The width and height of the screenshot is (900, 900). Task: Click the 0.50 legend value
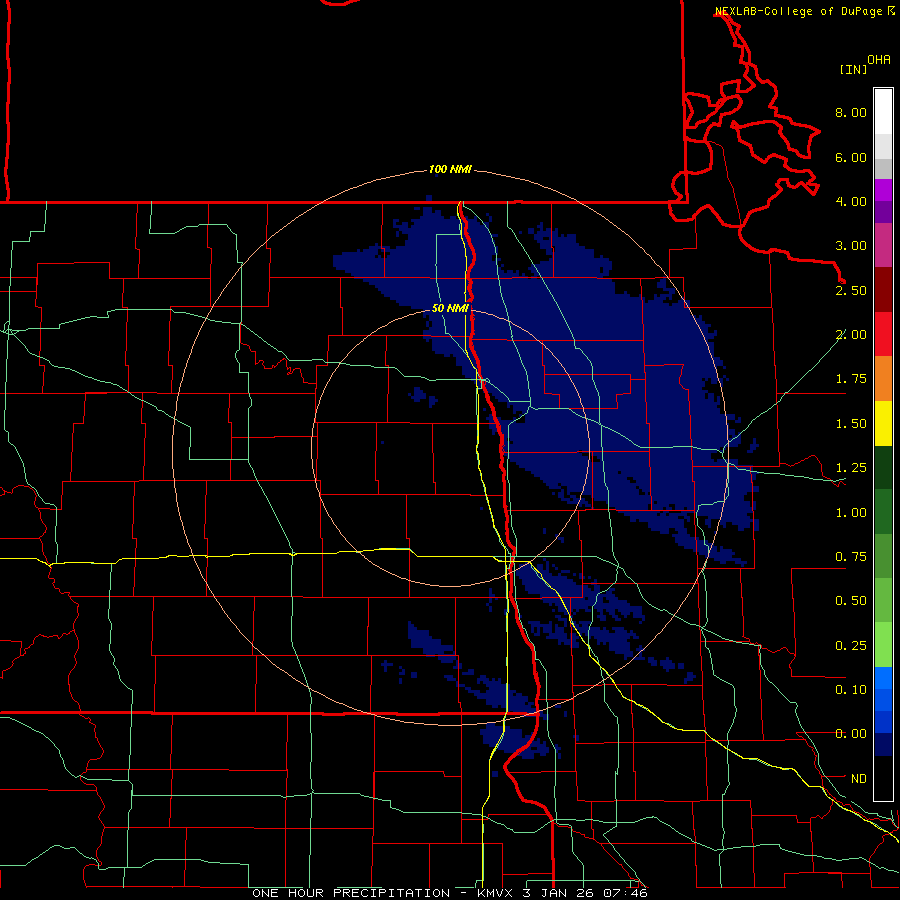point(851,601)
